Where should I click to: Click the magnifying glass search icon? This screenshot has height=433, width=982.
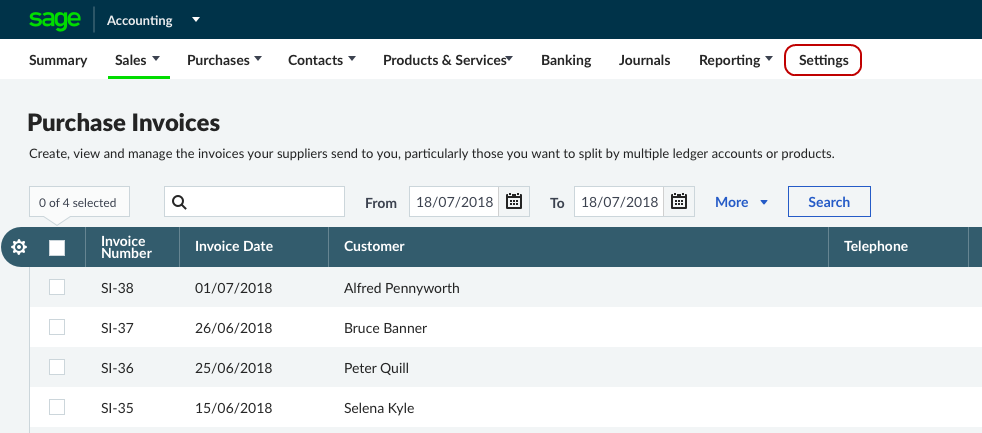click(180, 202)
